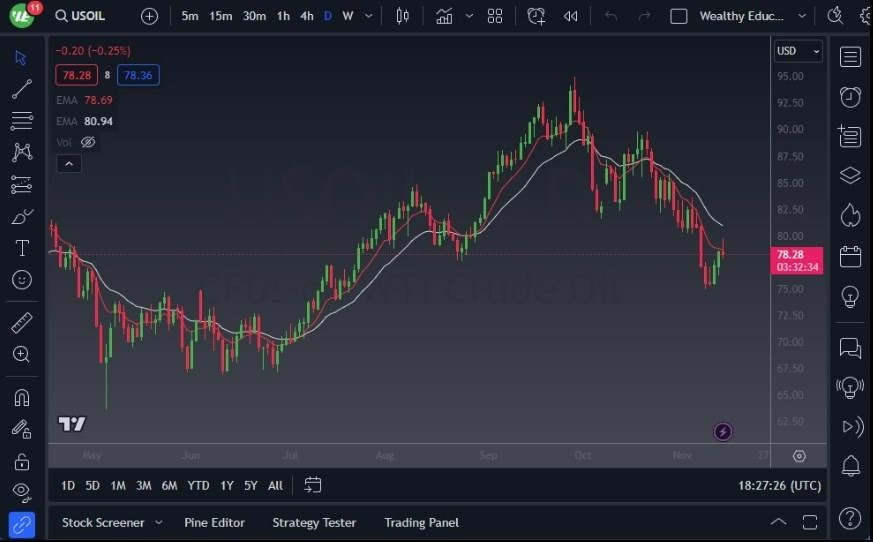The image size is (873, 542).
Task: Select the ruler measure tool
Action: tap(22, 323)
